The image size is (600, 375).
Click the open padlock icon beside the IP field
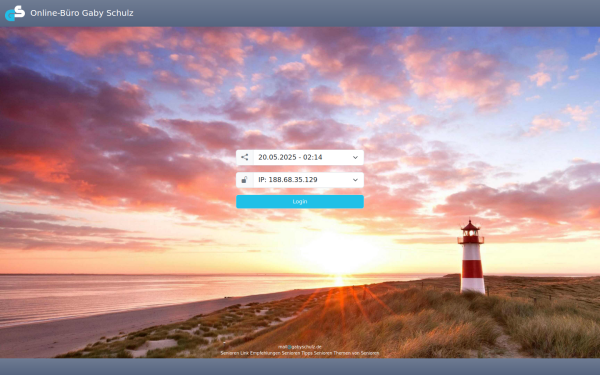245,180
